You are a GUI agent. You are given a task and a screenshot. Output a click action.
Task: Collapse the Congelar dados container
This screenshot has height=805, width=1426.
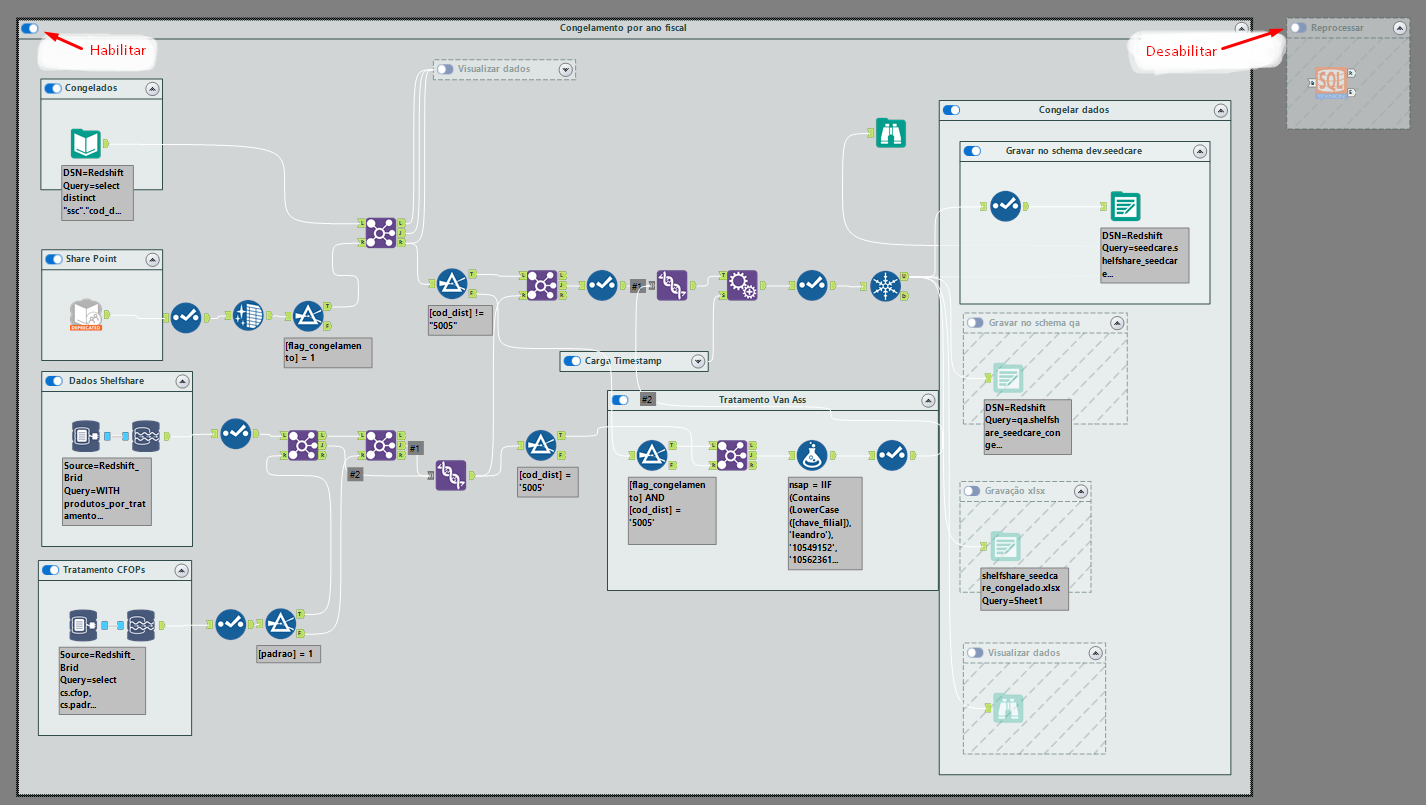point(1220,110)
